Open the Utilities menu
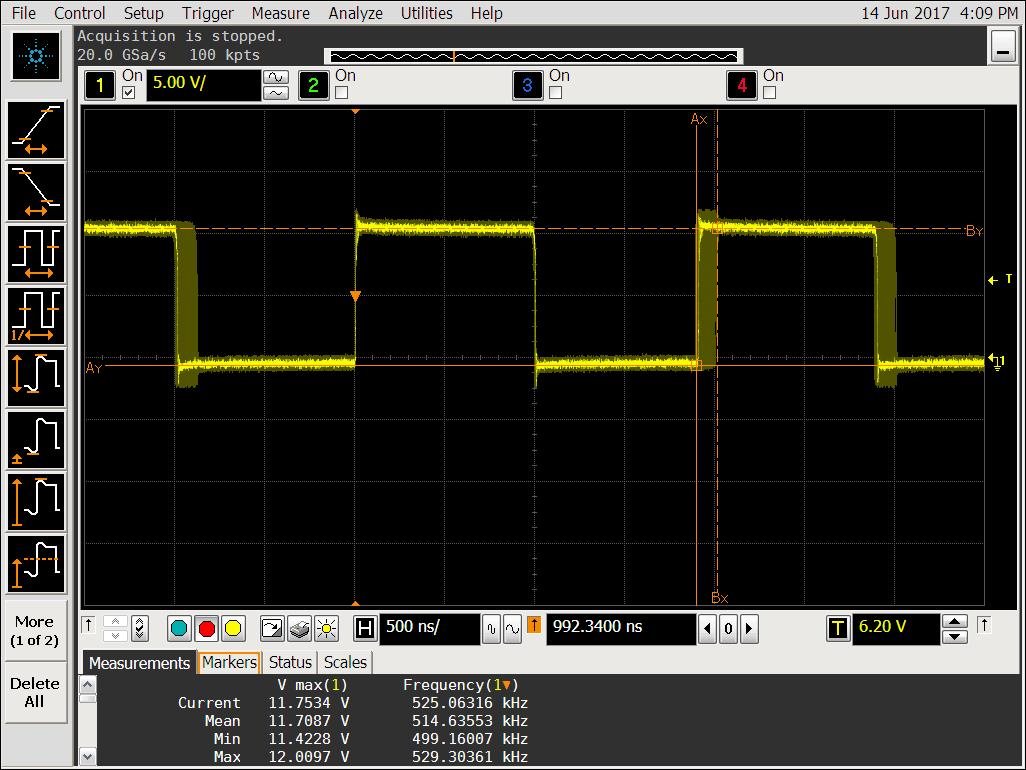The height and width of the screenshot is (770, 1026). coord(427,13)
